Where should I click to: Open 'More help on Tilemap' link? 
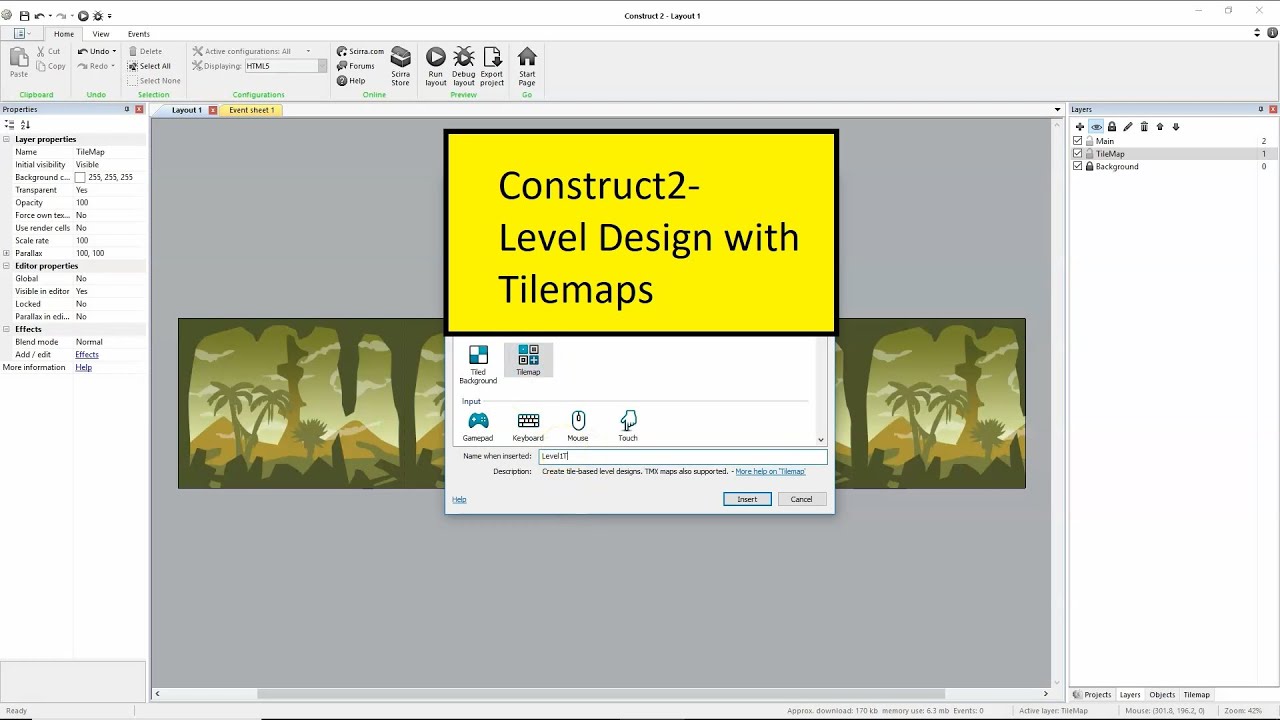click(x=770, y=471)
